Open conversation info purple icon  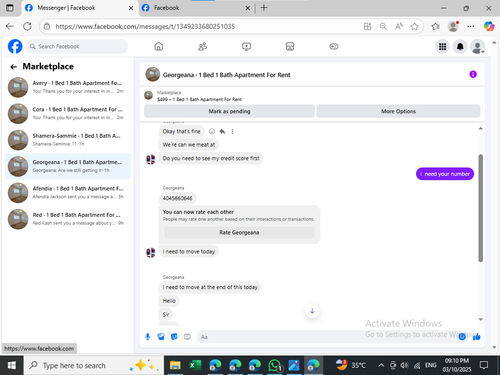coord(473,74)
